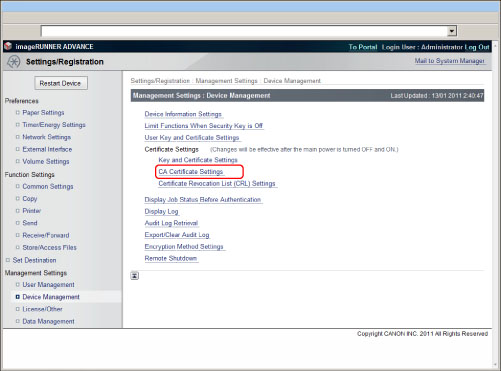This screenshot has width=501, height=371.
Task: Open License/Other menu item
Action: coord(42,309)
